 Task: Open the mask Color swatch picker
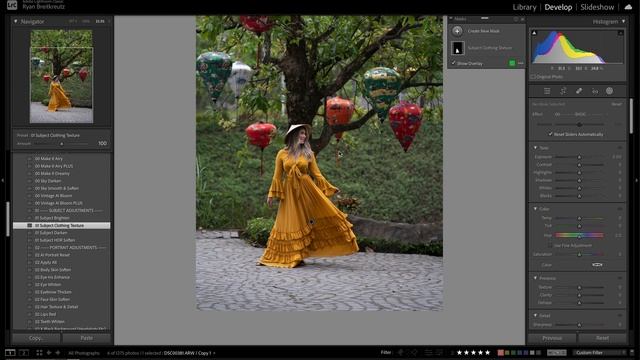[x=597, y=265]
